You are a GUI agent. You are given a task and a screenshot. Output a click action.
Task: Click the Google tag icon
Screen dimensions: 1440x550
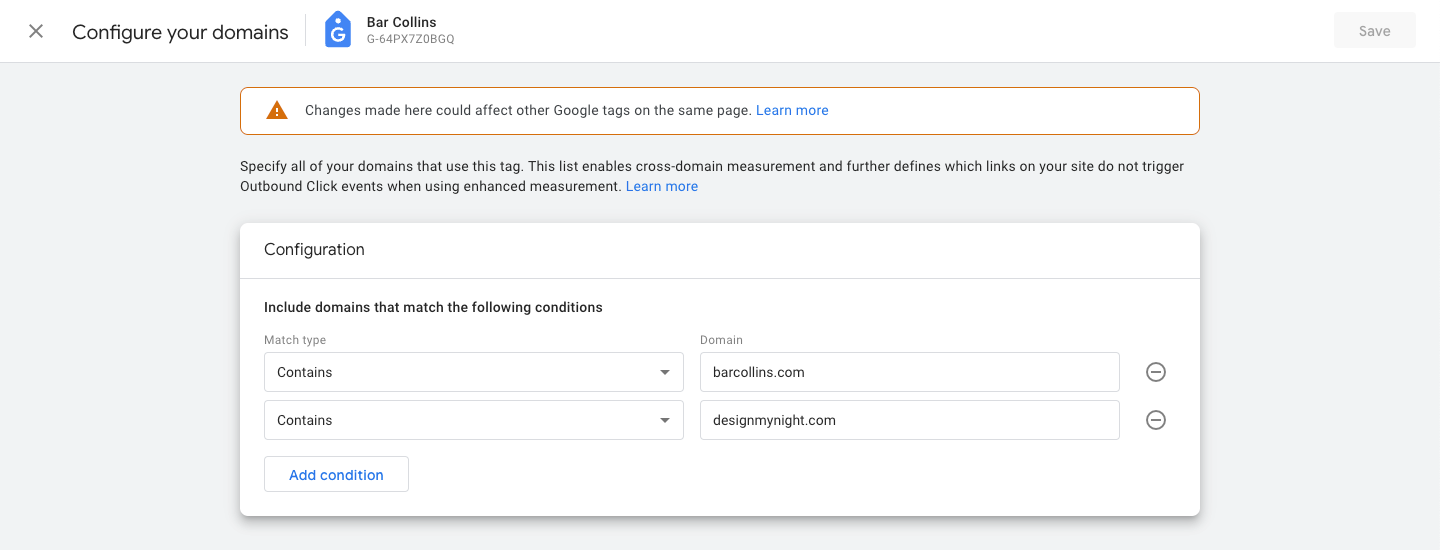(x=338, y=31)
